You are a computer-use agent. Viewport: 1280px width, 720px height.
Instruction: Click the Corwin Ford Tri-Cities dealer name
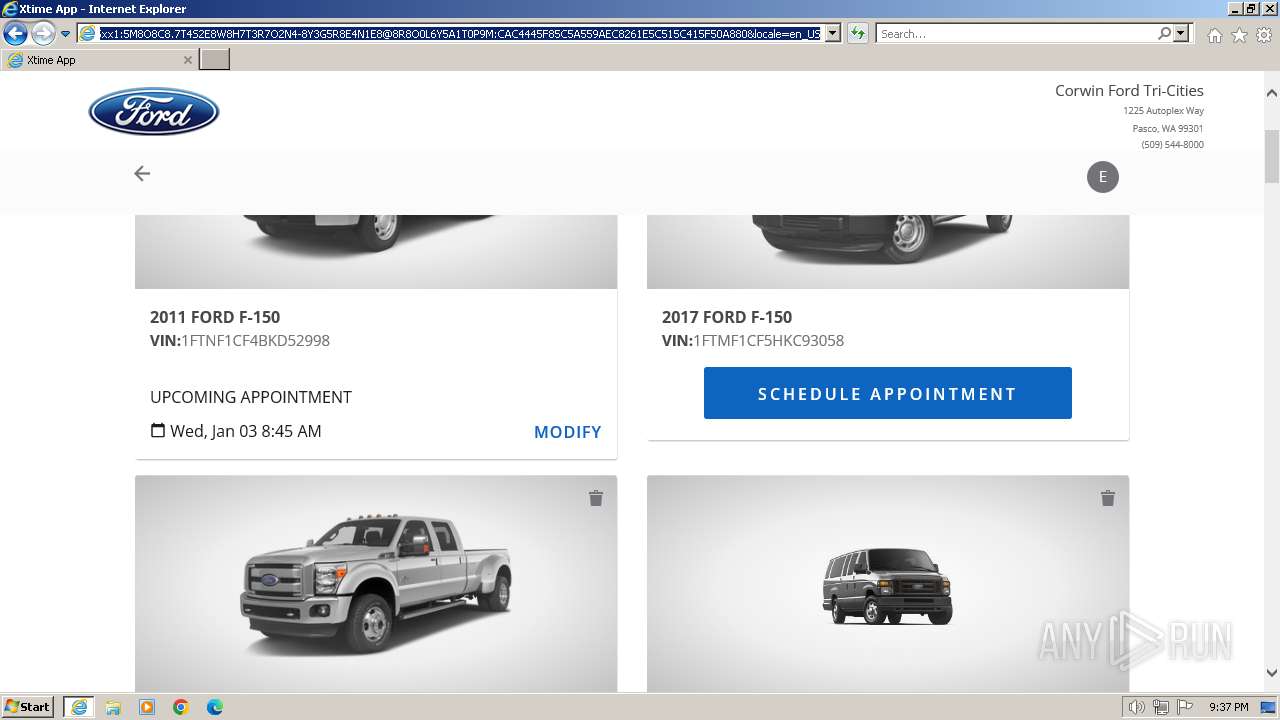(1129, 90)
